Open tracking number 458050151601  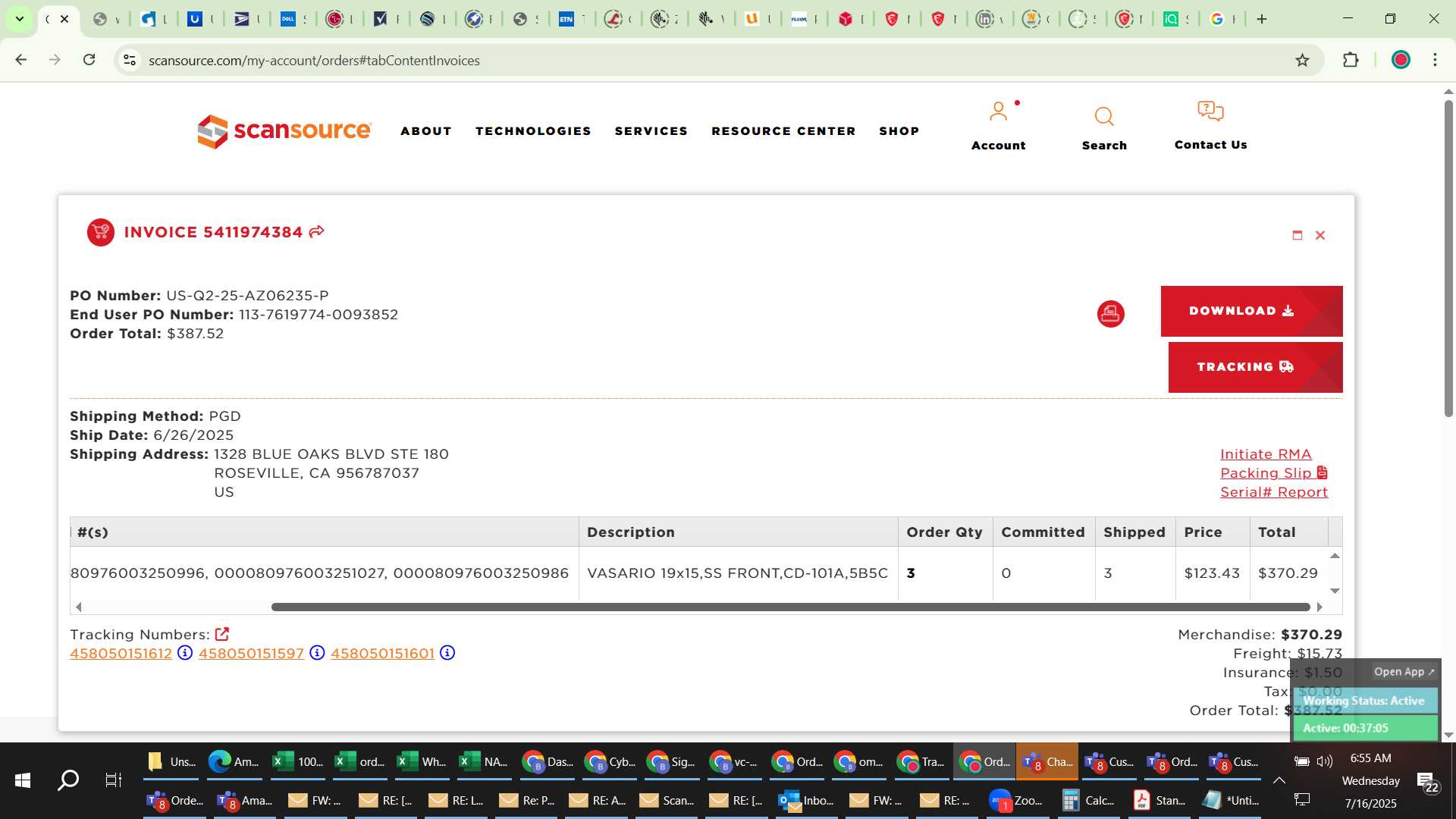point(382,653)
